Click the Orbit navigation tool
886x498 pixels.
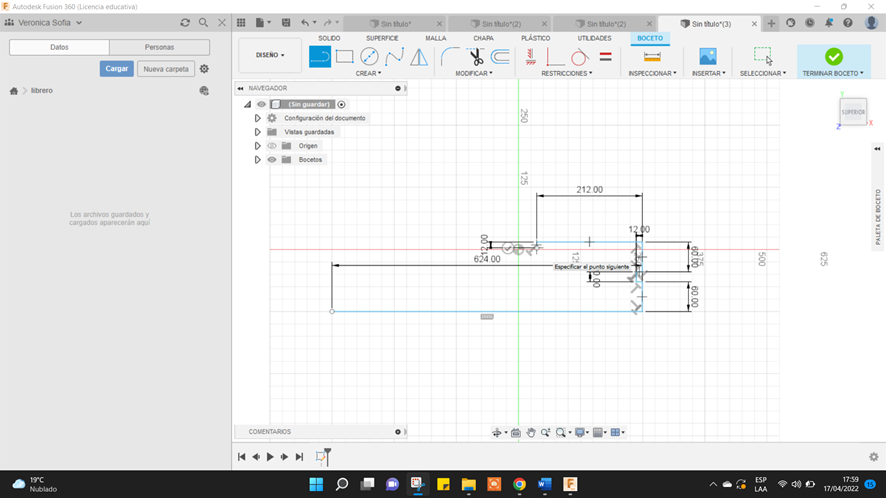tap(497, 432)
